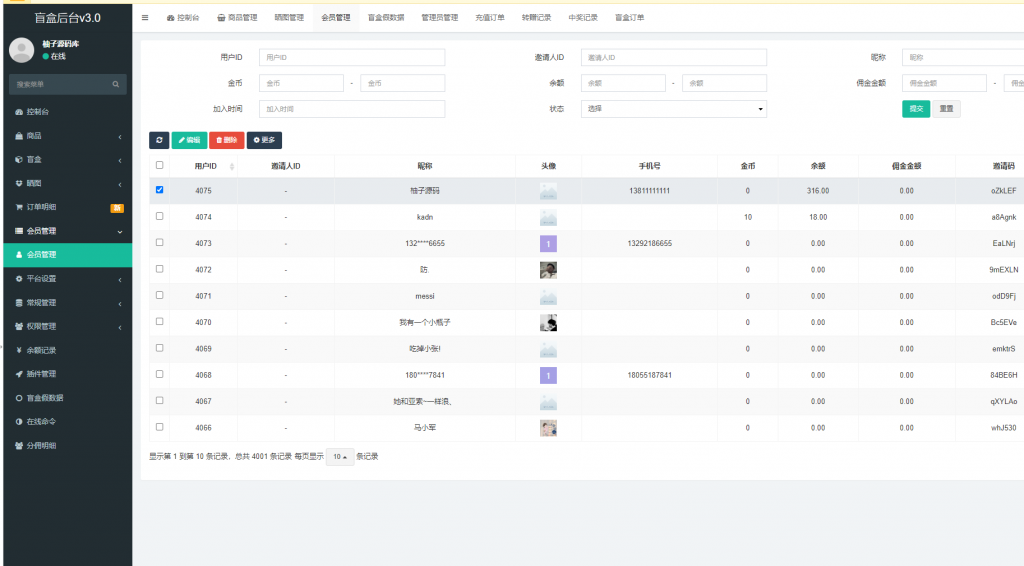1024x566 pixels.
Task: Click the 插件管理 rocket icon in sidebar
Action: (x=19, y=374)
